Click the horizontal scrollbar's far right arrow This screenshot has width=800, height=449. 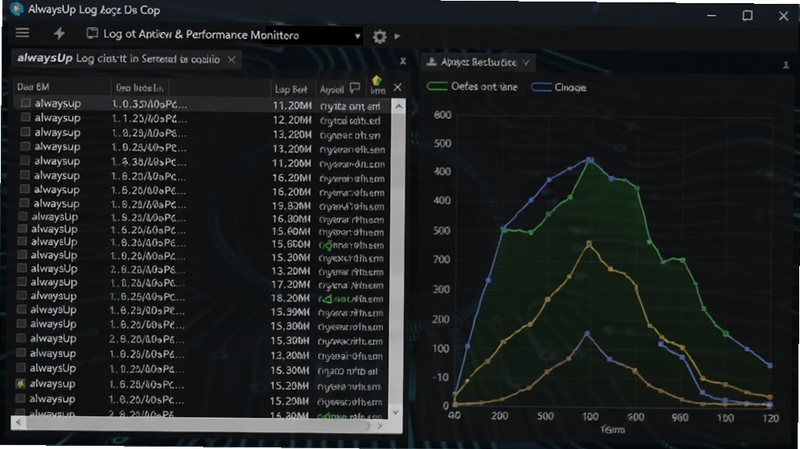(x=380, y=426)
